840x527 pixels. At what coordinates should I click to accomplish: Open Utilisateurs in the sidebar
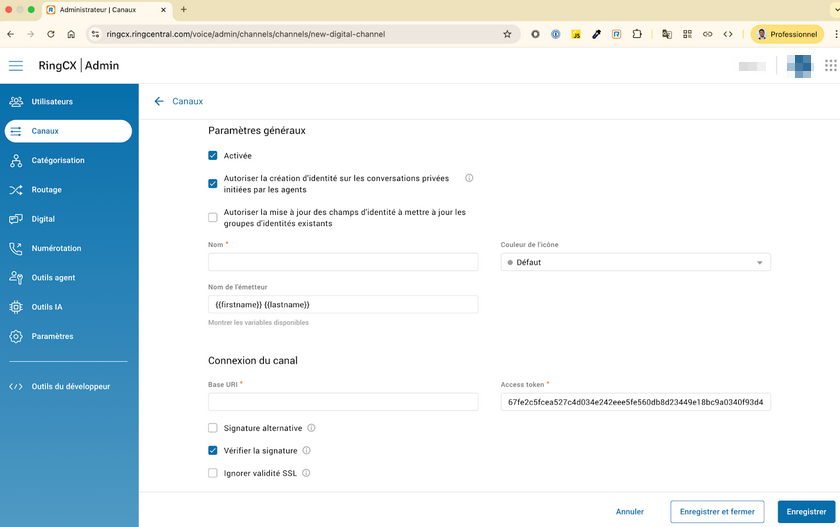(52, 102)
